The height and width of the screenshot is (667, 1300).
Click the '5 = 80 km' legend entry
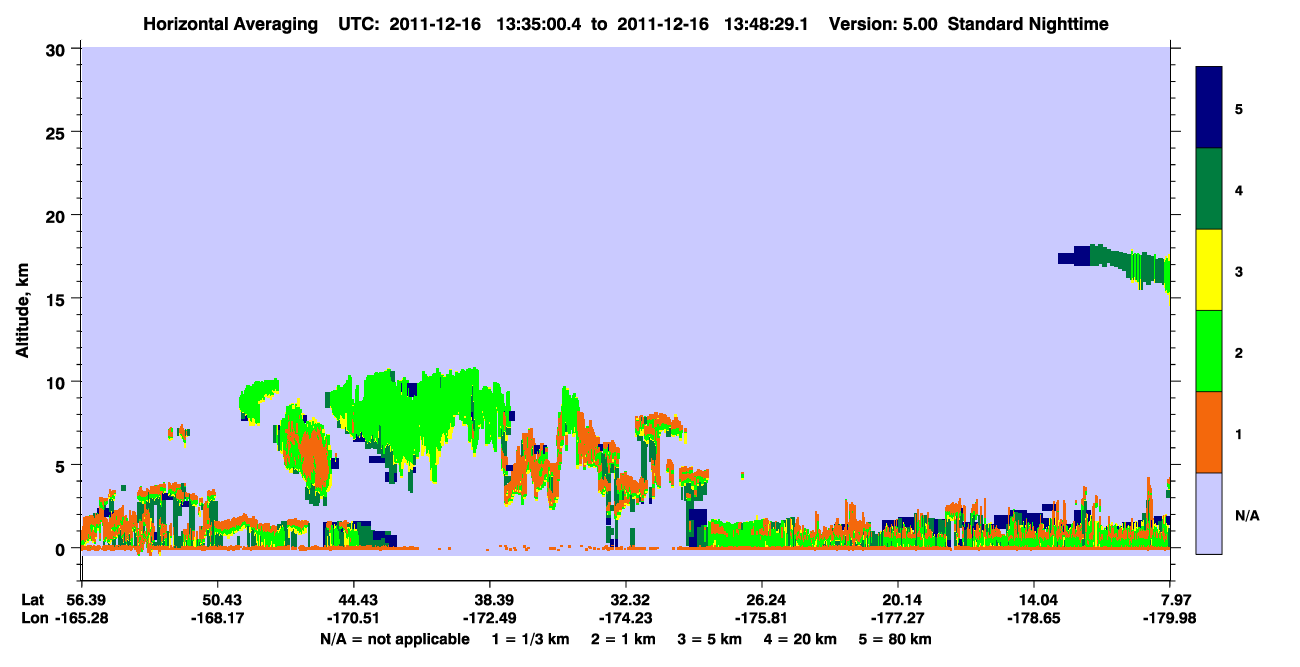(x=894, y=639)
